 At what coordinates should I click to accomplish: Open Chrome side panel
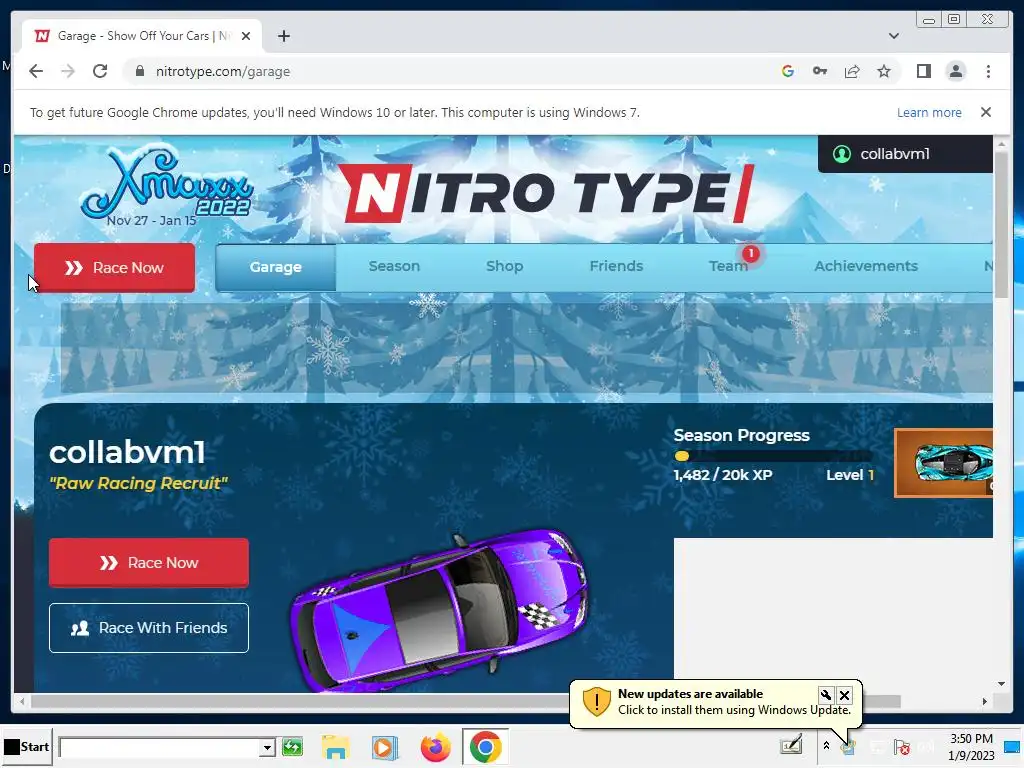(x=923, y=71)
